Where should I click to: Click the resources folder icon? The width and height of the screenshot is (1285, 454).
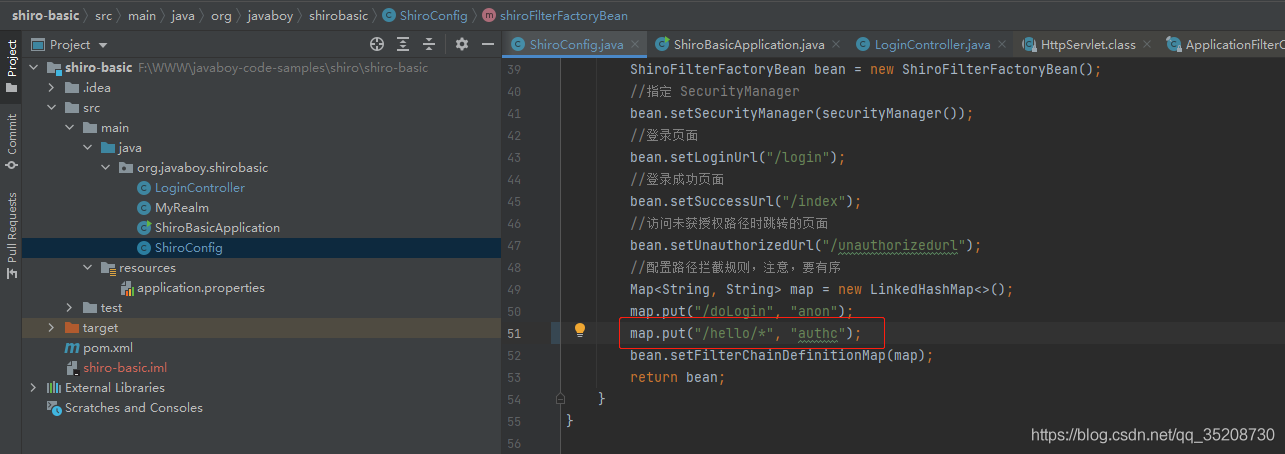(108, 268)
